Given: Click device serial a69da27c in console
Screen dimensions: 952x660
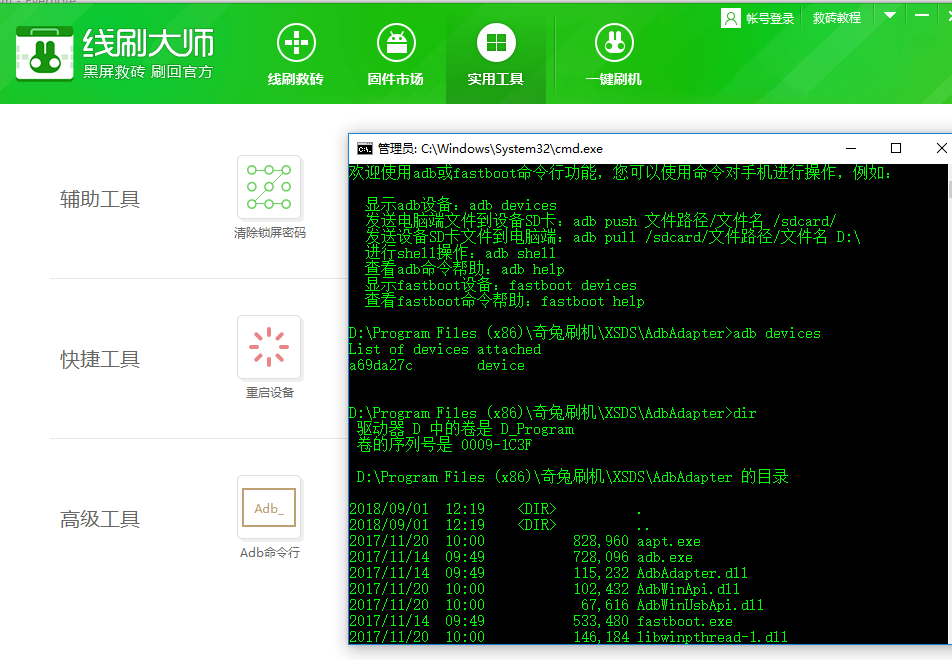Looking at the screenshot, I should (381, 366).
